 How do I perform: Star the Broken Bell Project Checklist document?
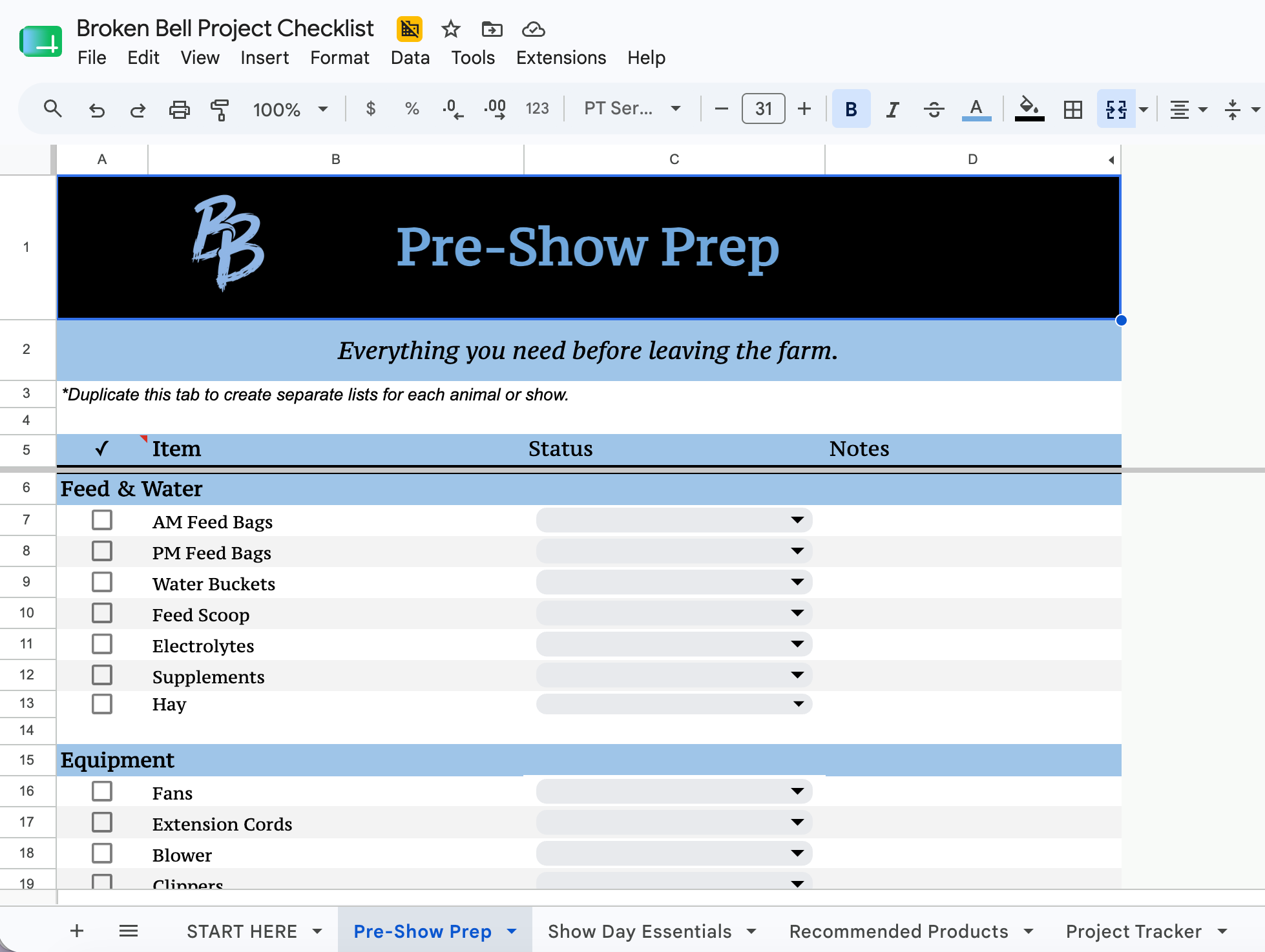(x=451, y=29)
